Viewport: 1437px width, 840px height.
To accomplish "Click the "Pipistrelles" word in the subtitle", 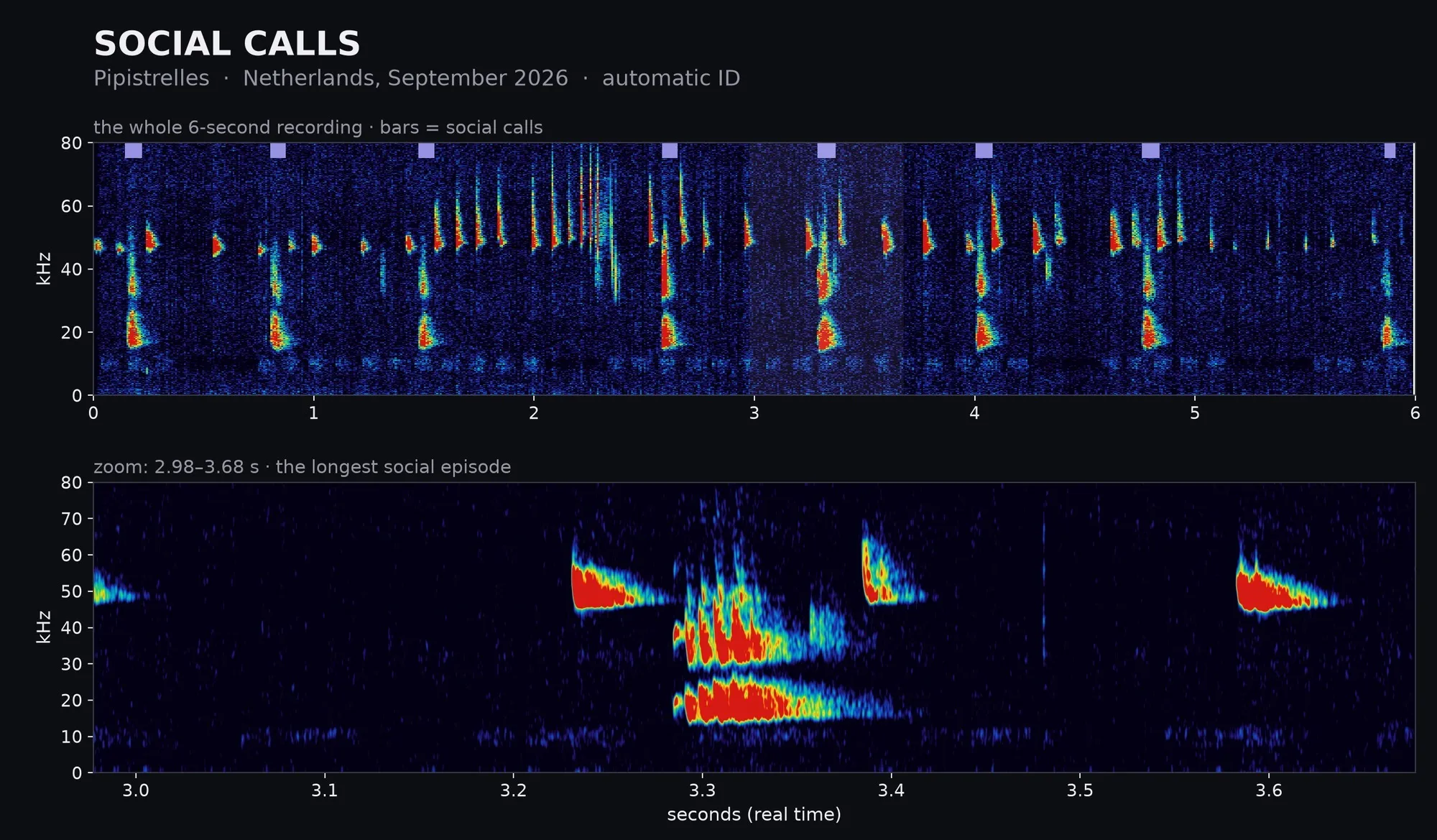I will [152, 78].
